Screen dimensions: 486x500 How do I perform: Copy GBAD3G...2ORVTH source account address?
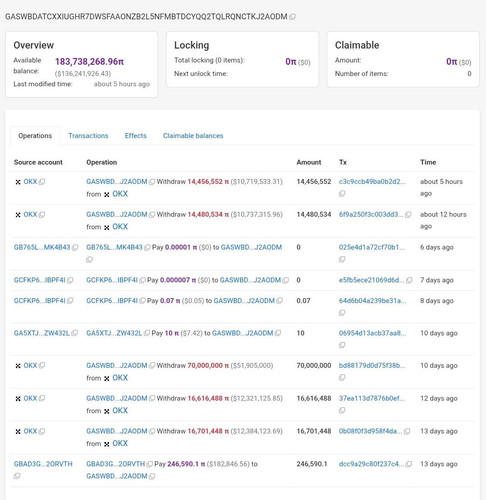pos(17,476)
